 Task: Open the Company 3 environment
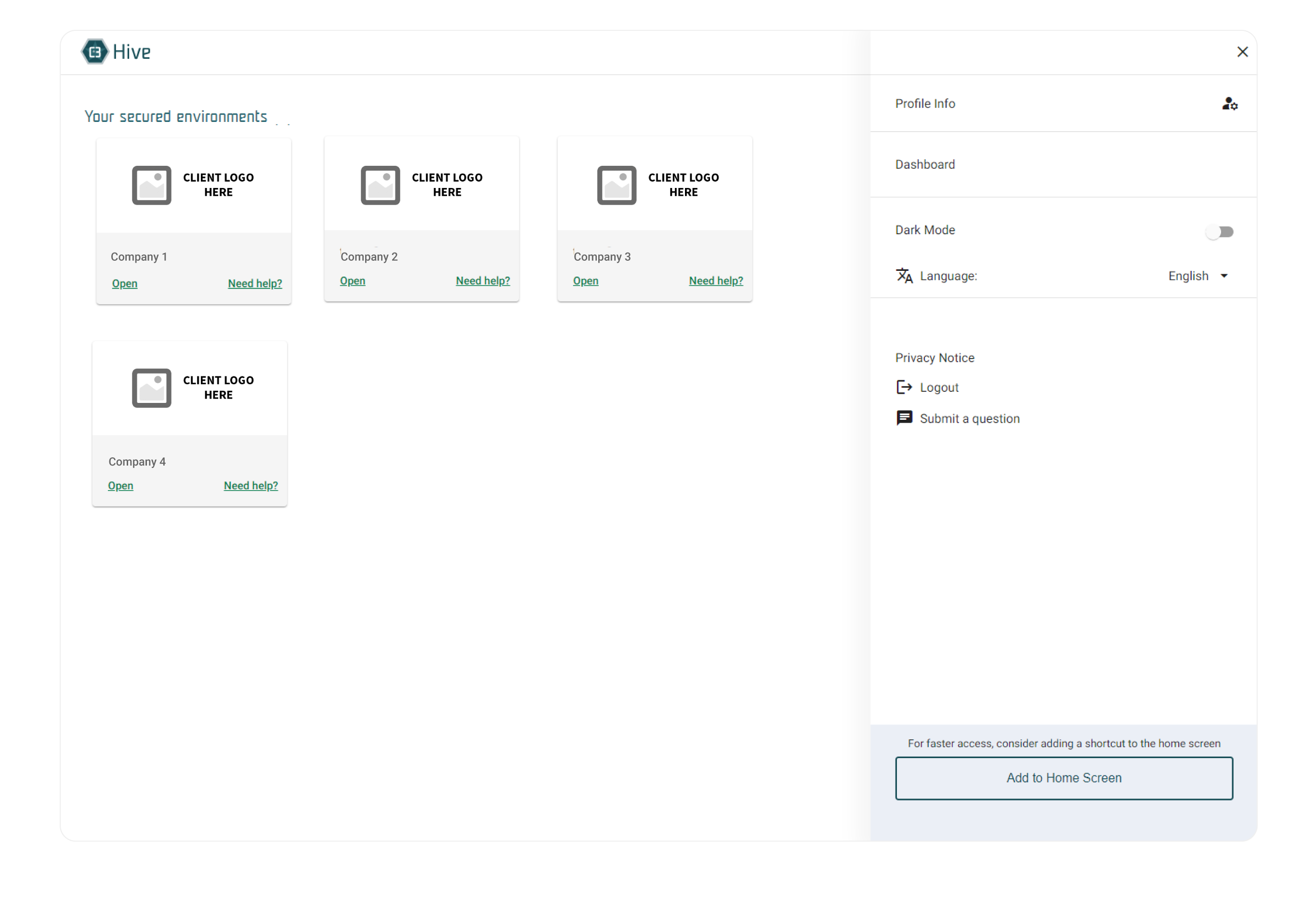pyautogui.click(x=586, y=280)
